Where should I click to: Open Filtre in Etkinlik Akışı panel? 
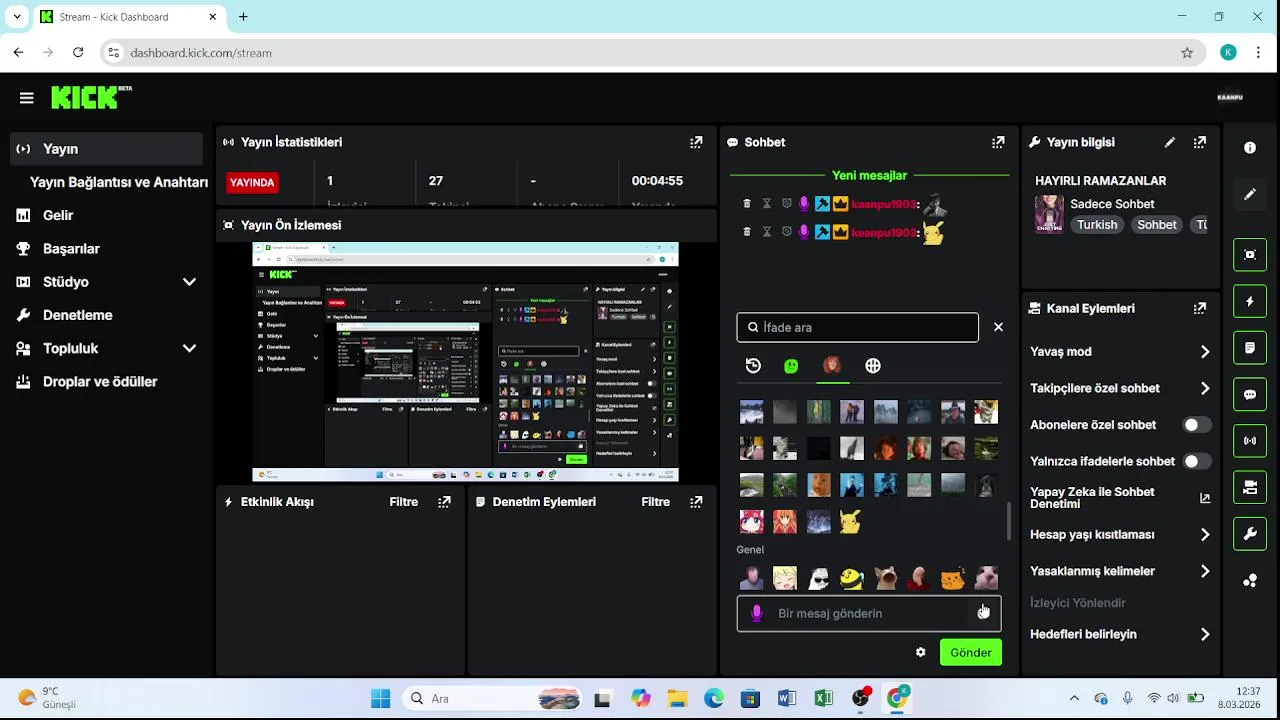pos(404,502)
